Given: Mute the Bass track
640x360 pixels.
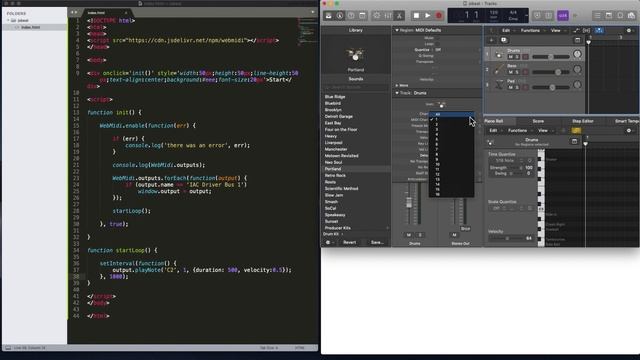Looking at the screenshot, I should (510, 72).
